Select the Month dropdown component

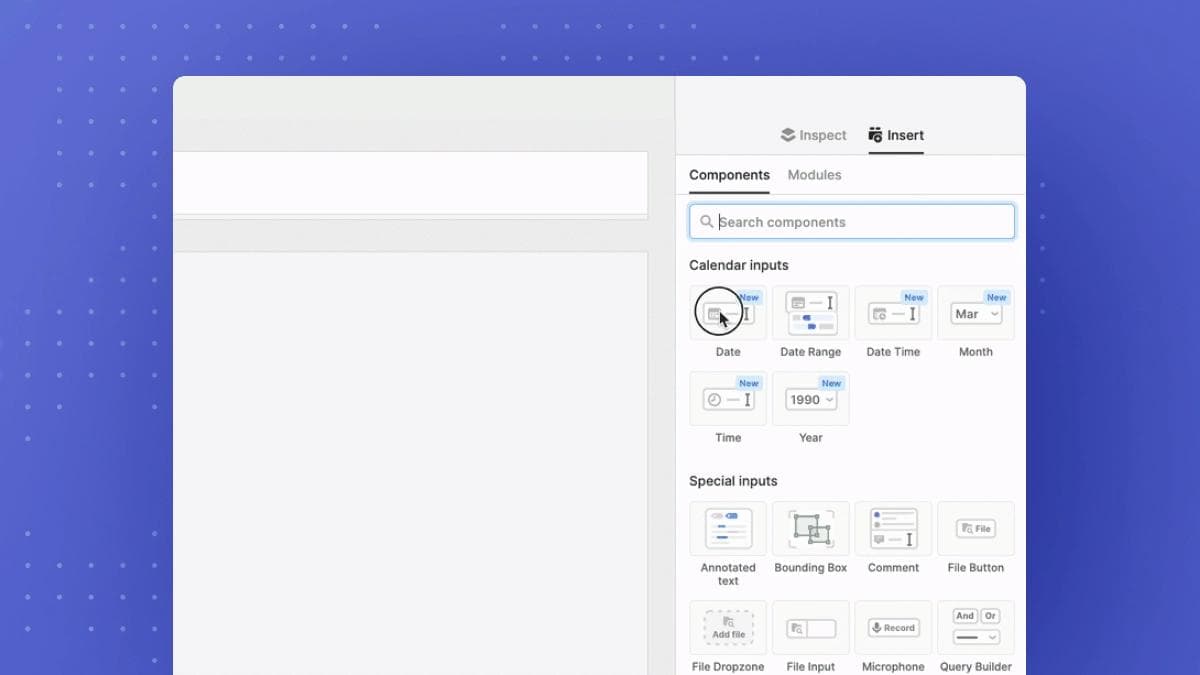tap(975, 313)
